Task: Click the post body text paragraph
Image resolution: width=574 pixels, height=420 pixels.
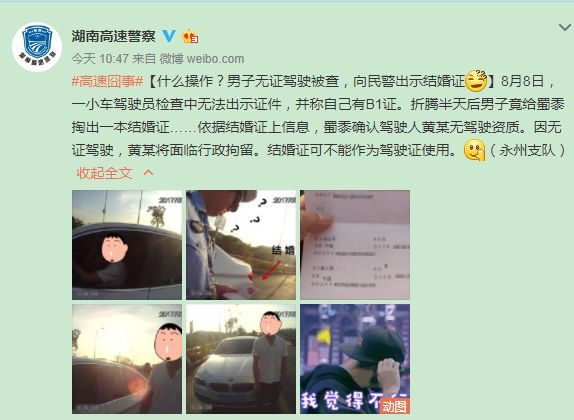Action: point(318,115)
